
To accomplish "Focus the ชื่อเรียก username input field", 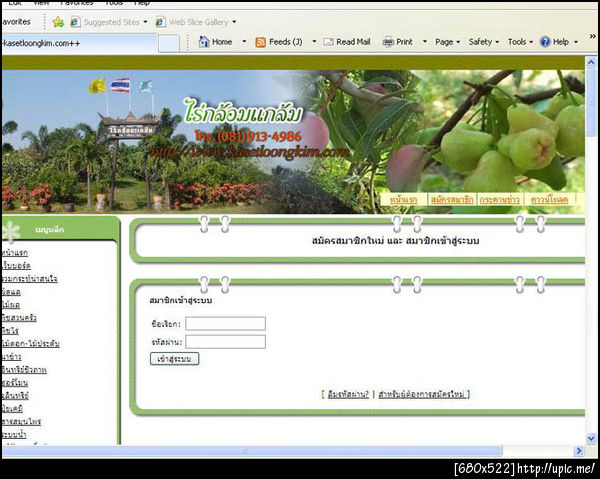I will pos(225,324).
